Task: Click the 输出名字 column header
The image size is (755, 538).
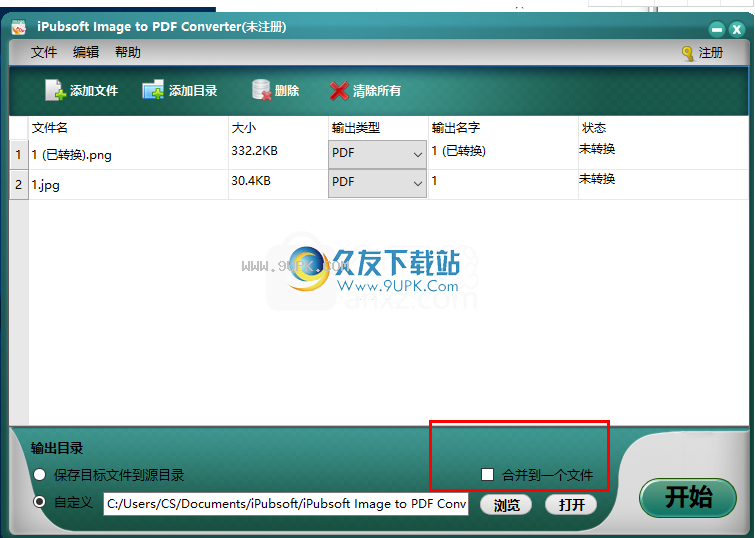Action: tap(456, 128)
